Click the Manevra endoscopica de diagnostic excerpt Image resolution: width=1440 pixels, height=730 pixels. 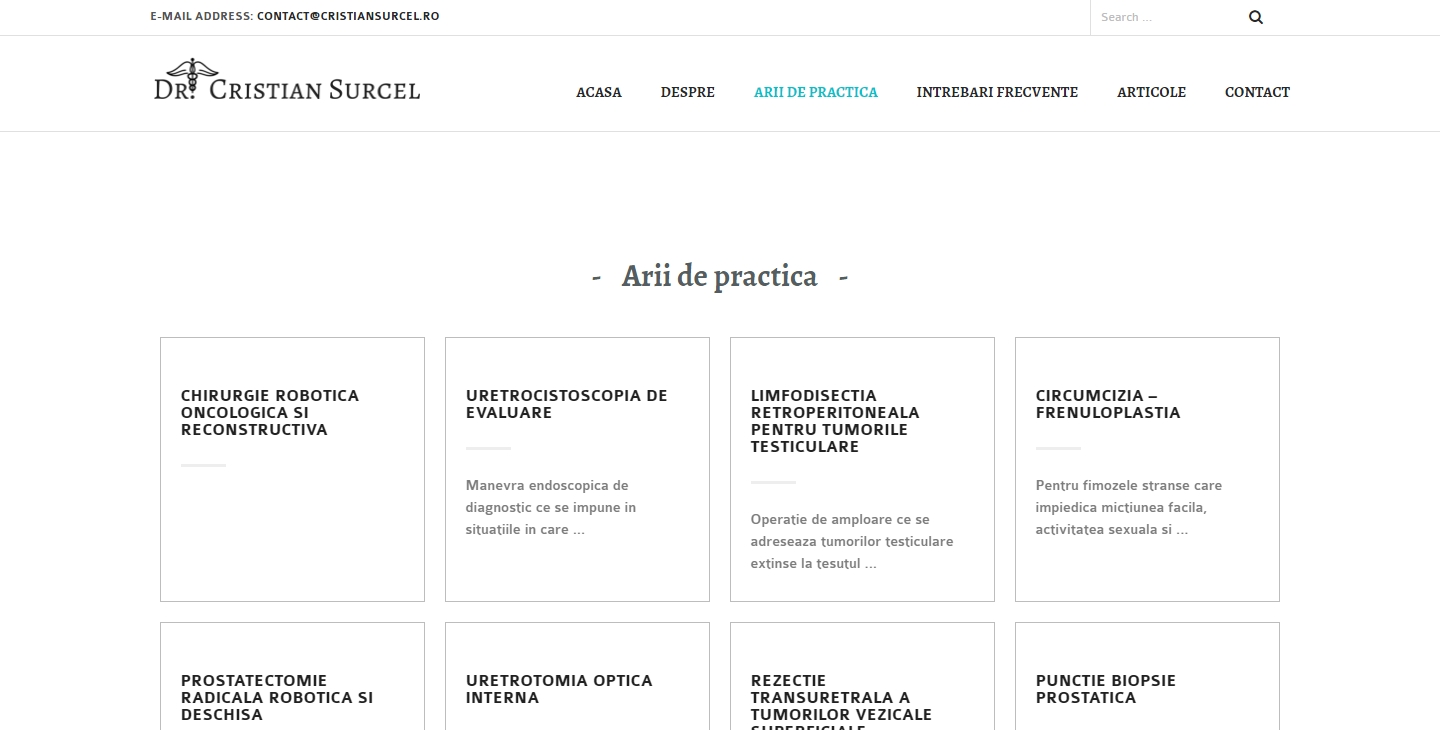tap(550, 507)
